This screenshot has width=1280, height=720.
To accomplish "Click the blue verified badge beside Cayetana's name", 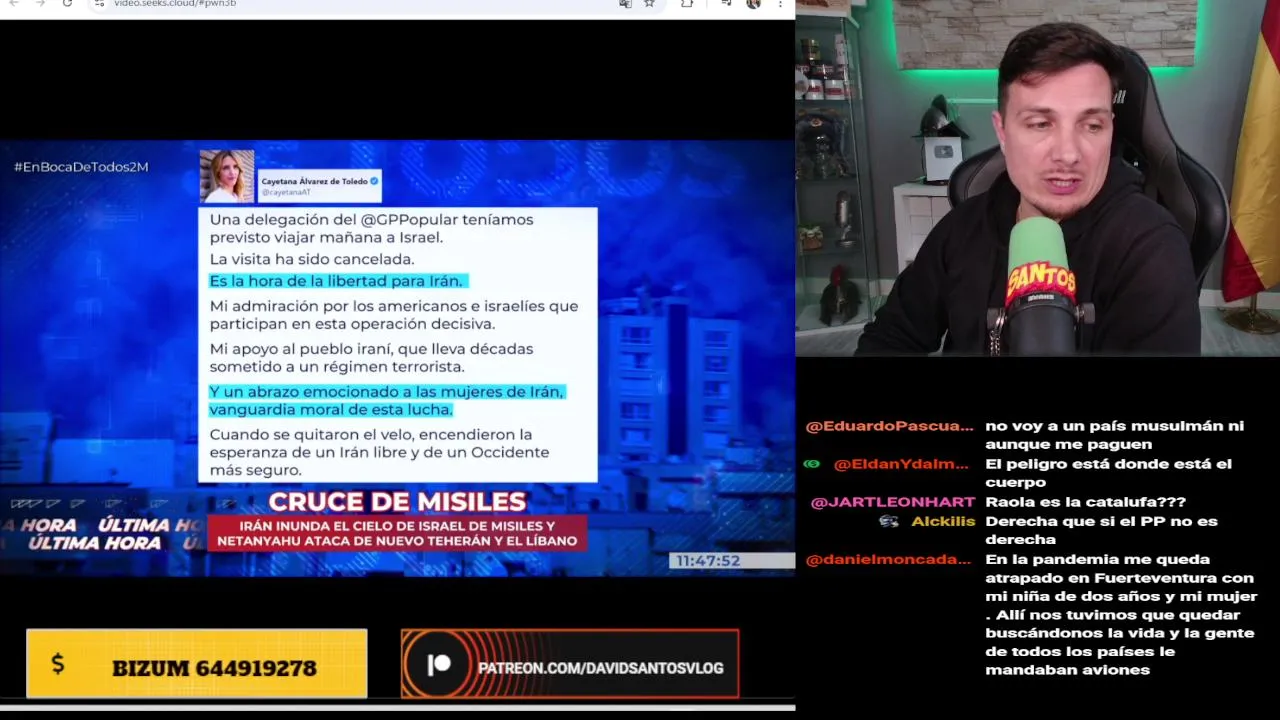I will coord(374,181).
